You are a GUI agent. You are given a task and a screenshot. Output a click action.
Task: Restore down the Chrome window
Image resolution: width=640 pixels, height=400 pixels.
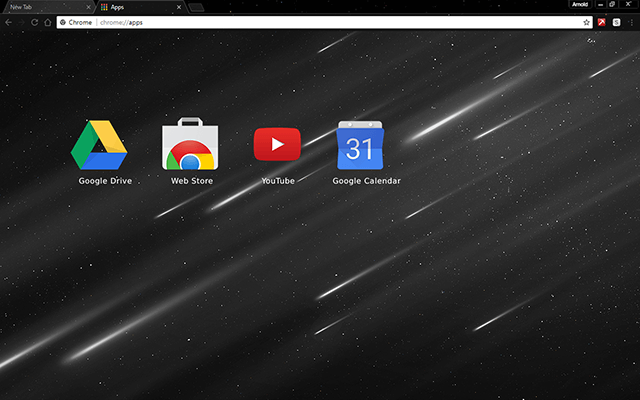pos(612,4)
